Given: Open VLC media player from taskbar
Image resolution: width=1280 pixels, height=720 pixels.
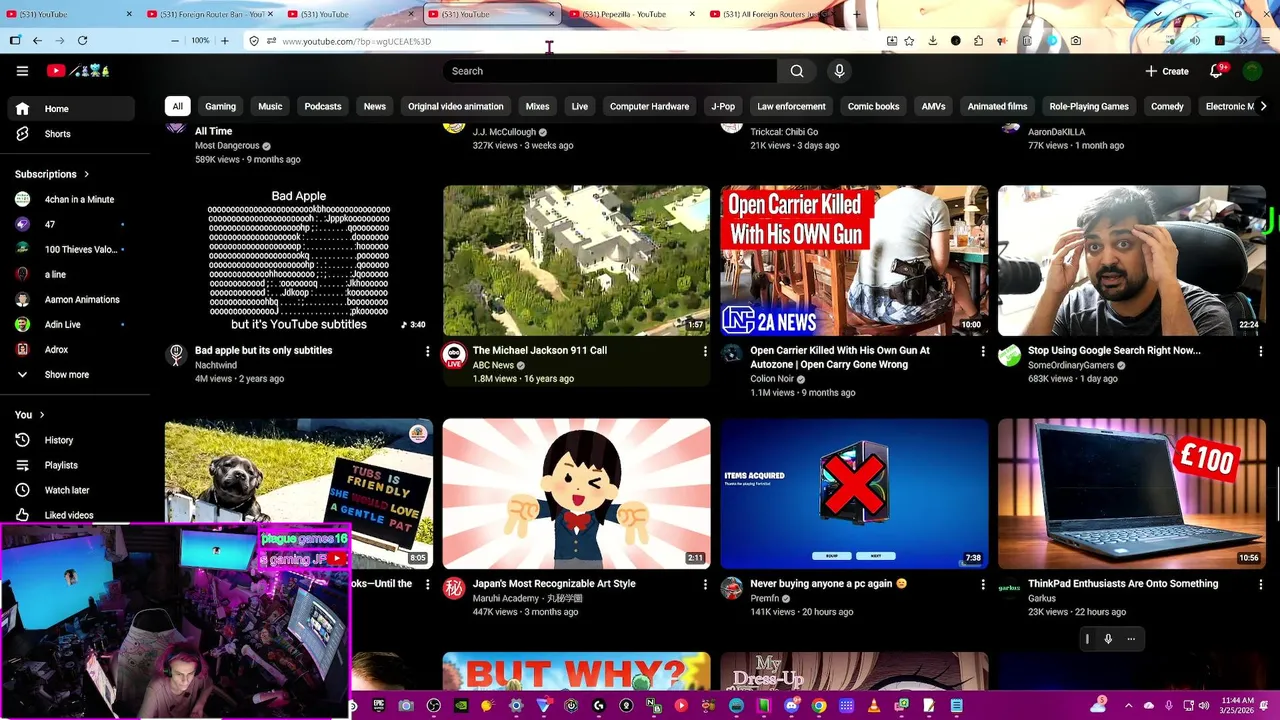Looking at the screenshot, I should (874, 706).
